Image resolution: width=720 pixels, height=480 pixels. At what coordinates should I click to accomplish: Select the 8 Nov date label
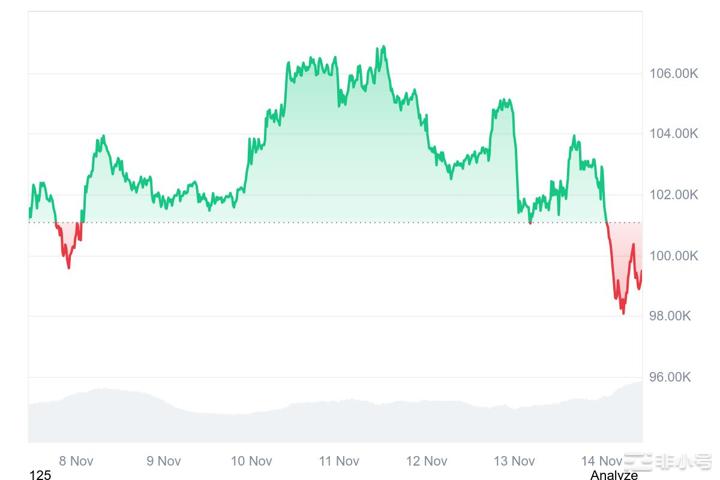pos(76,460)
